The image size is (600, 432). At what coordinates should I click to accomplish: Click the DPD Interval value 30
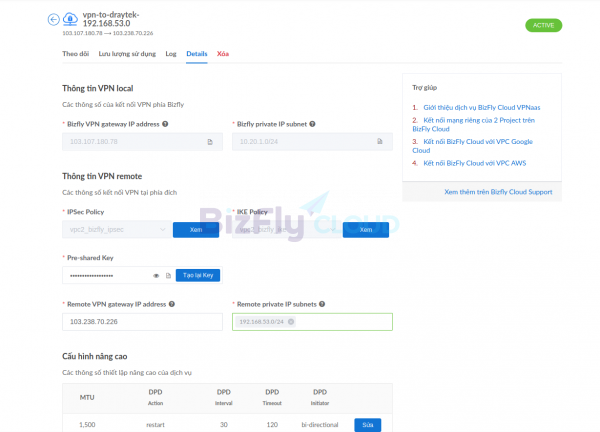pyautogui.click(x=224, y=425)
